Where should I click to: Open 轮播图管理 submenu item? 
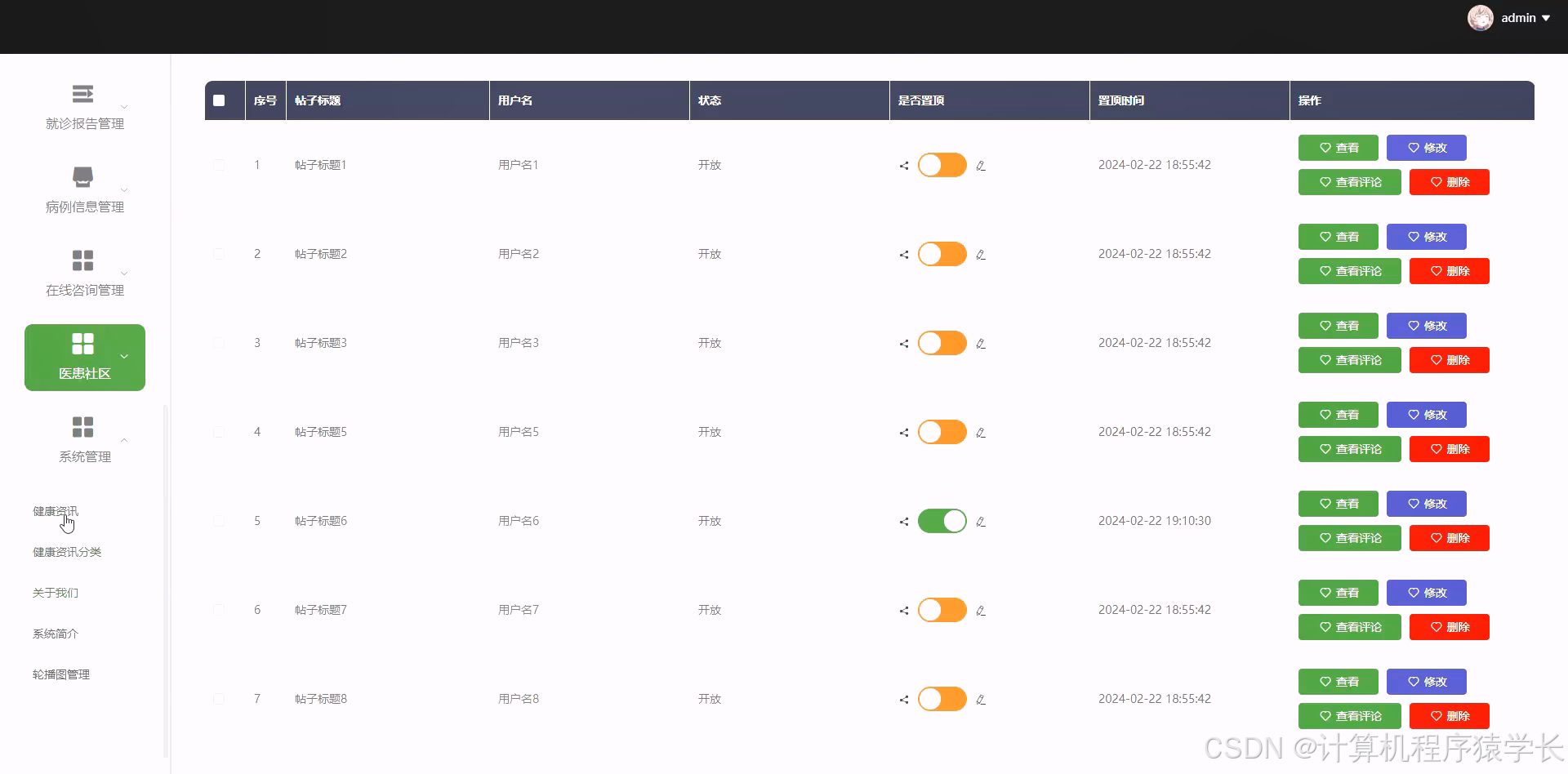pos(61,674)
